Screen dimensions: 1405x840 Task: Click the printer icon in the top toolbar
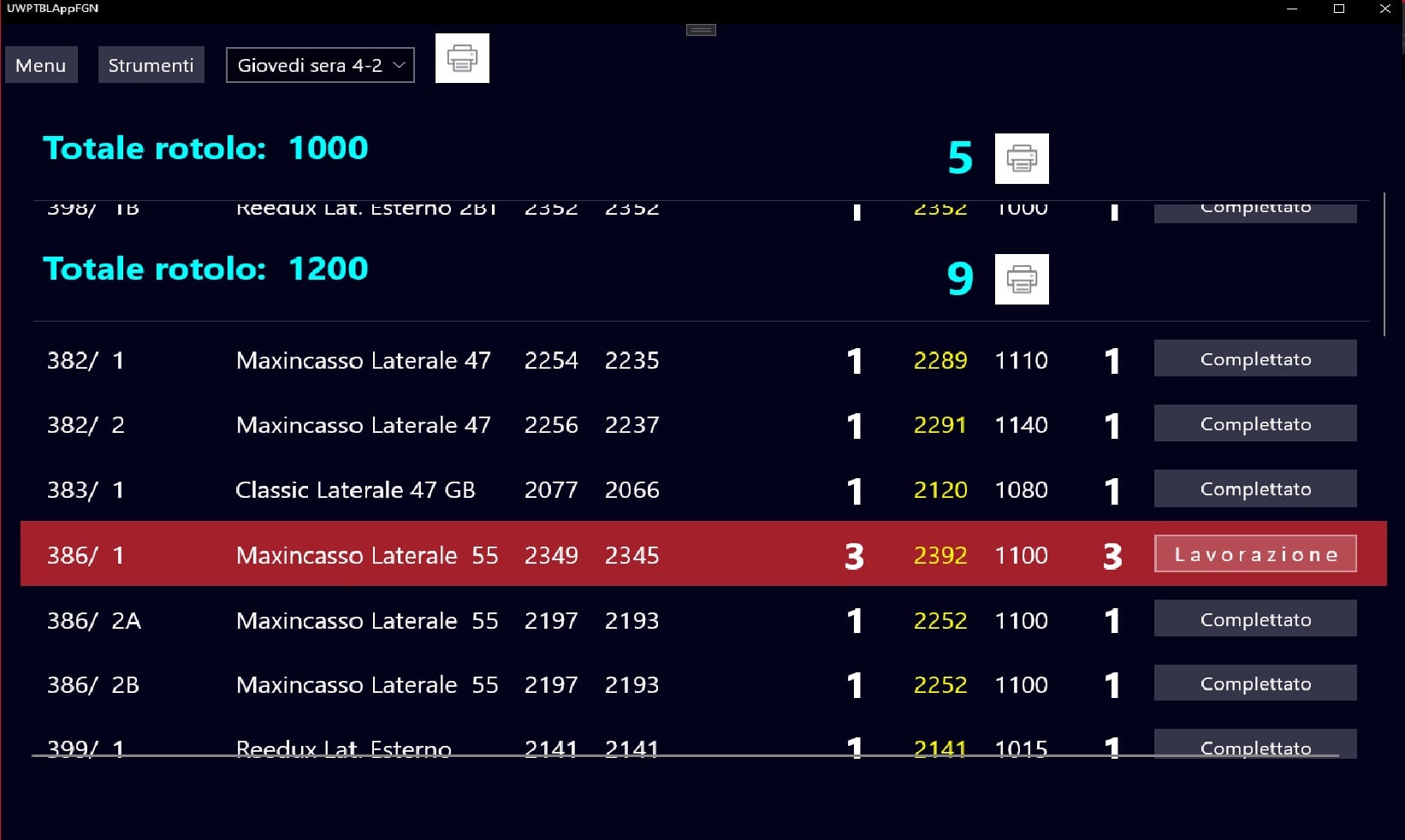point(462,58)
